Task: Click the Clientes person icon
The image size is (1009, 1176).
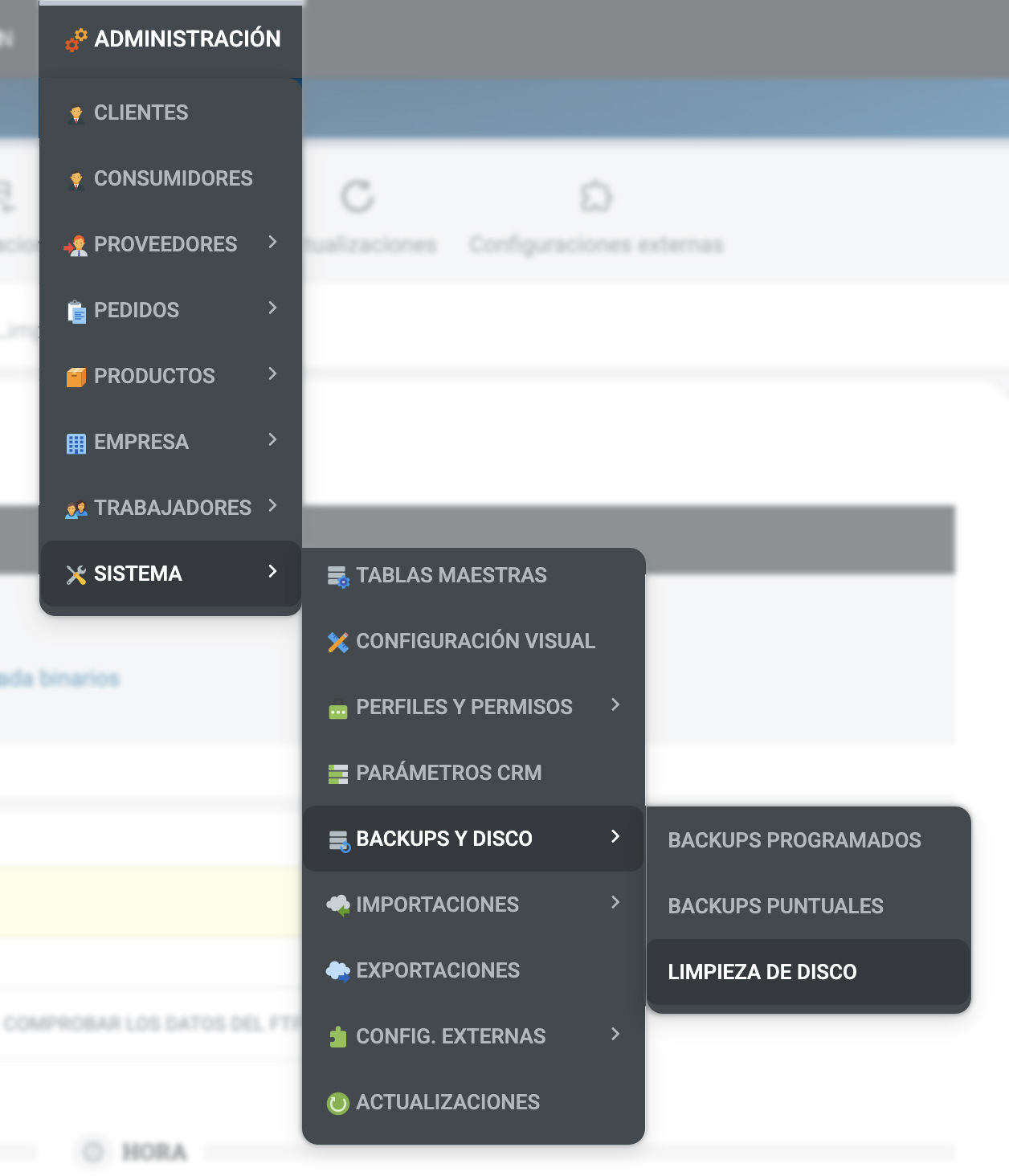Action: [76, 114]
